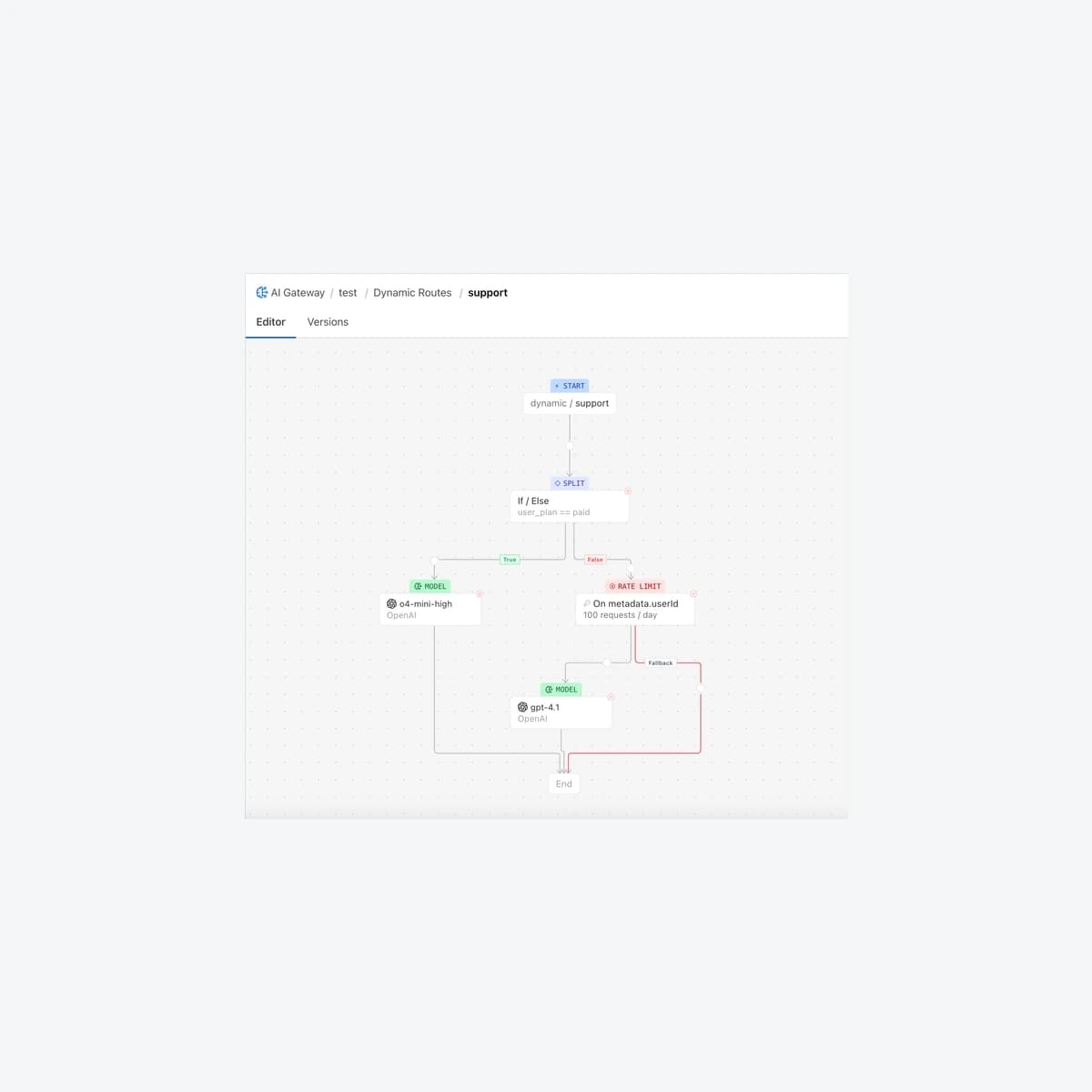1092x1092 pixels.
Task: Remove the gpt-4.1 node with red X
Action: coord(611,698)
